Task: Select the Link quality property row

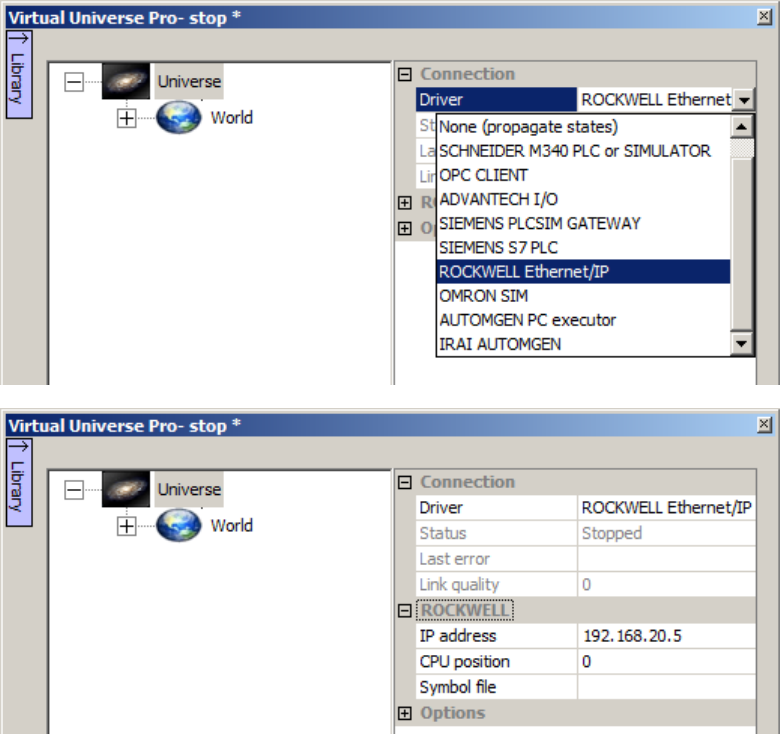Action: [x=585, y=585]
